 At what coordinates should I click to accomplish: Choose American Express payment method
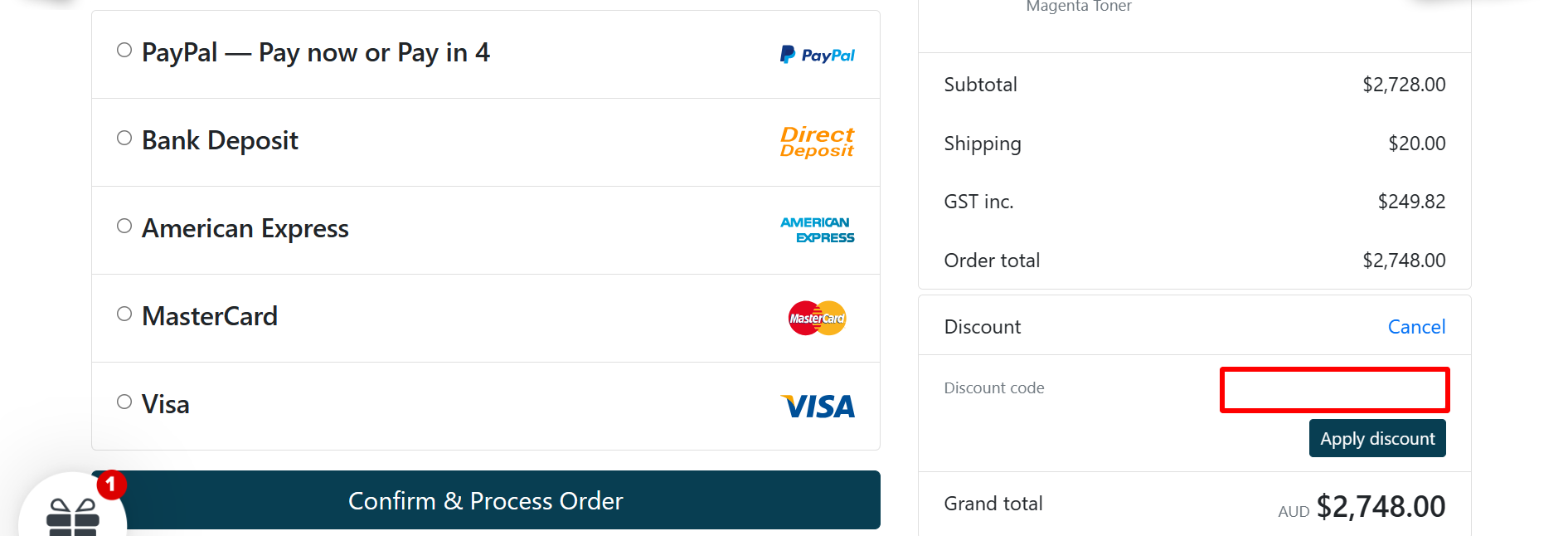124,225
